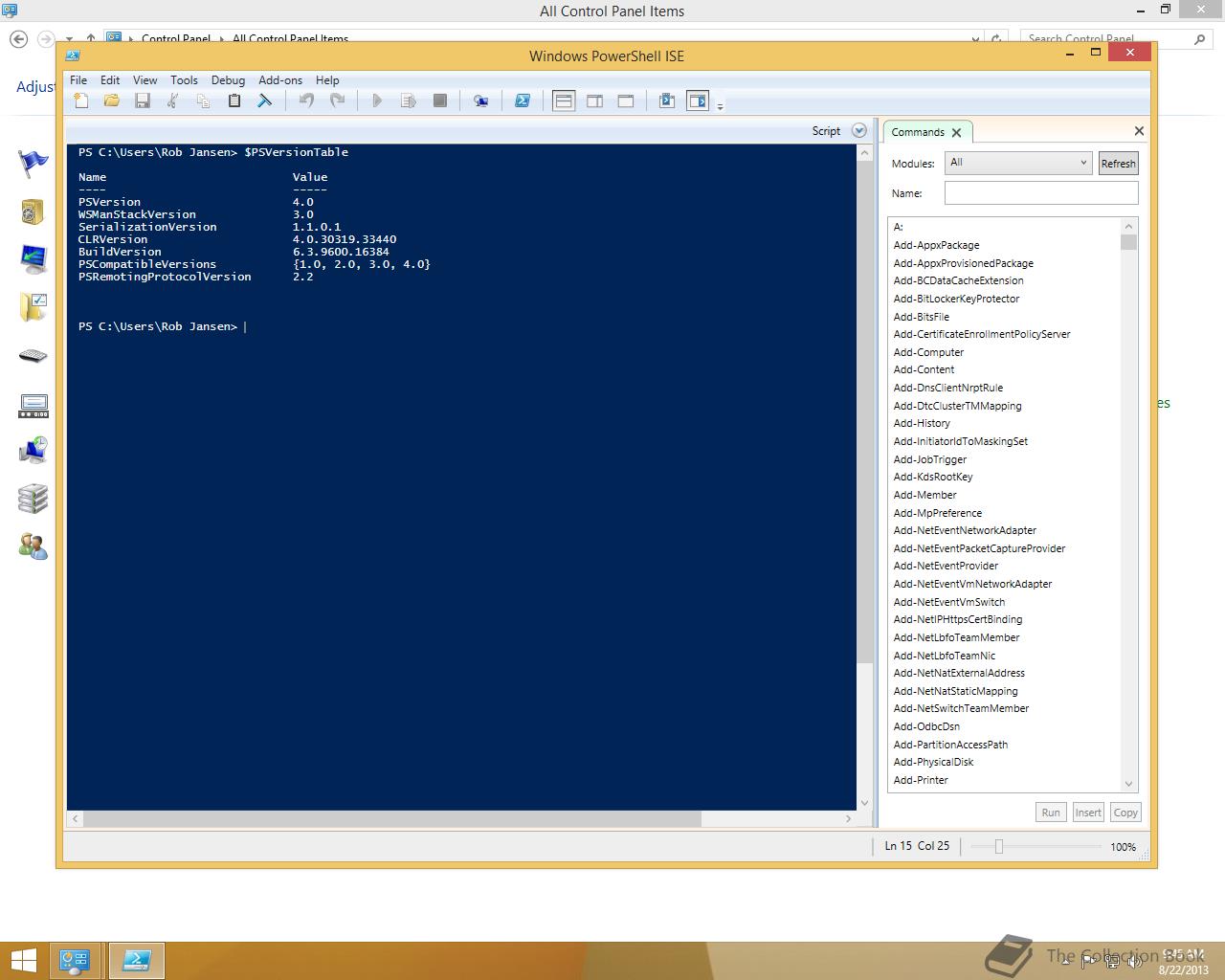Screen dimensions: 1225x980
Task: Toggle the Show Command Add-on icon
Action: coord(698,100)
